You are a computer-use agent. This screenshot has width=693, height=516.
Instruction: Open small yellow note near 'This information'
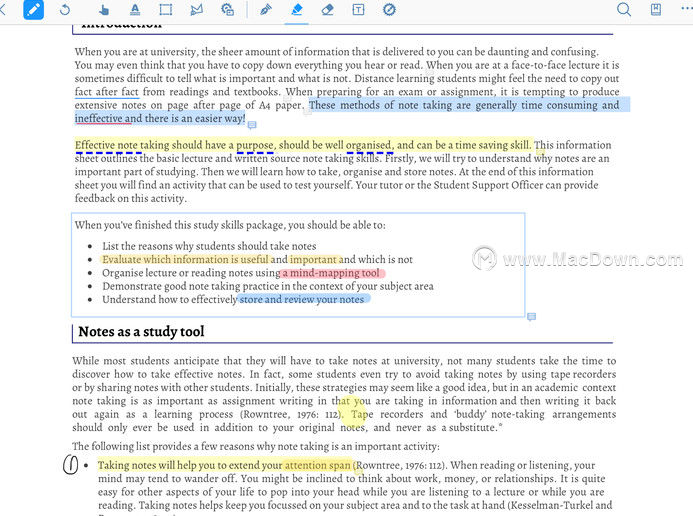tap(540, 152)
